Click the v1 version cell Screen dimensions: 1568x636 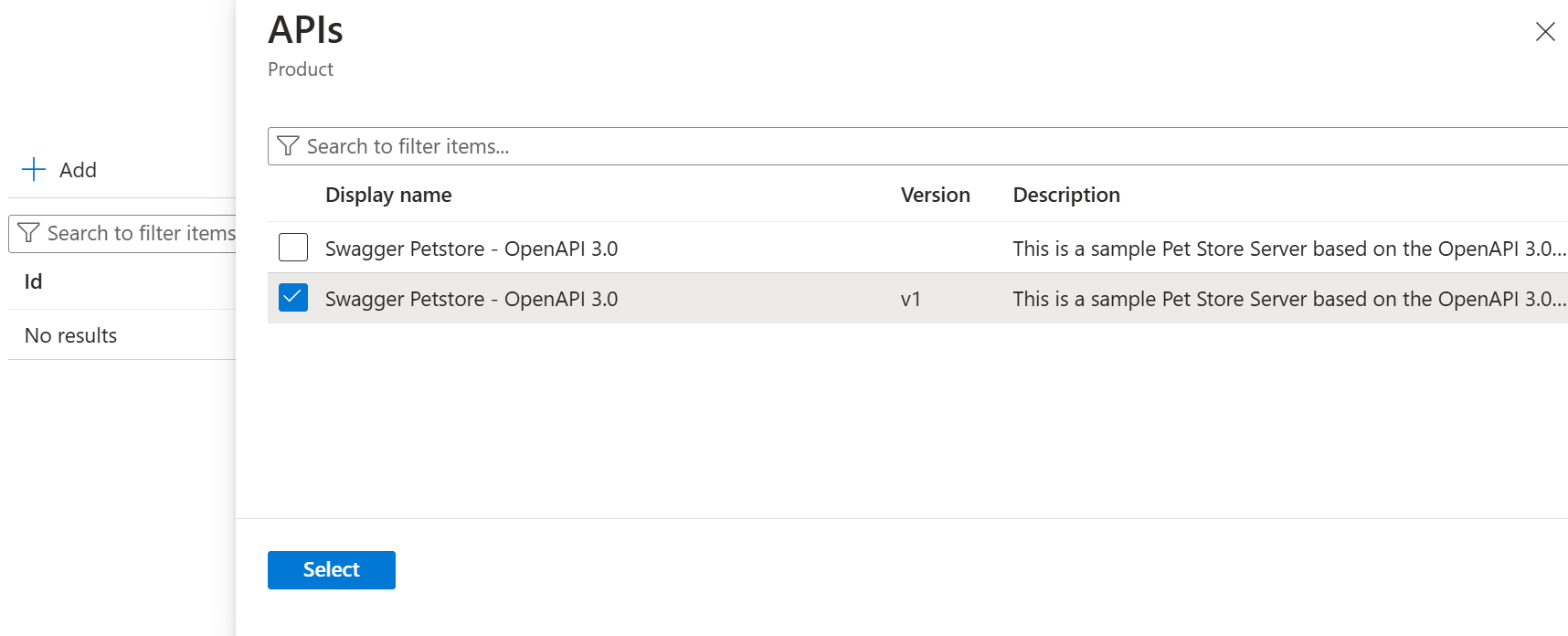tap(911, 299)
